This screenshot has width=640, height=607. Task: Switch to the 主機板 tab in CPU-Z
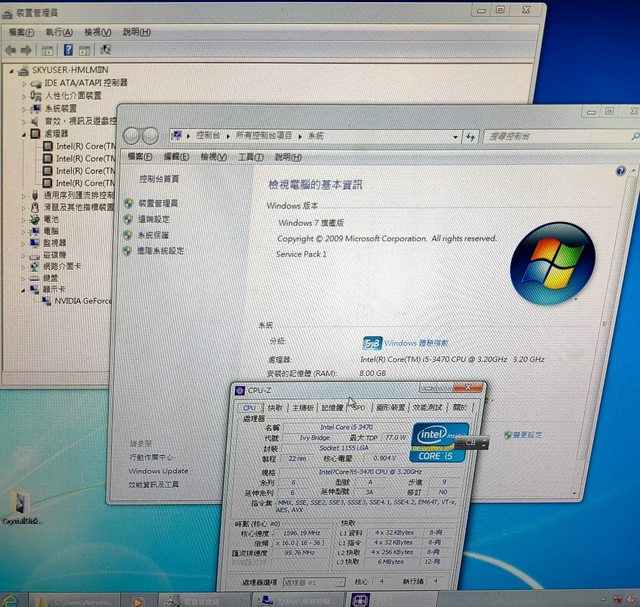pos(303,407)
